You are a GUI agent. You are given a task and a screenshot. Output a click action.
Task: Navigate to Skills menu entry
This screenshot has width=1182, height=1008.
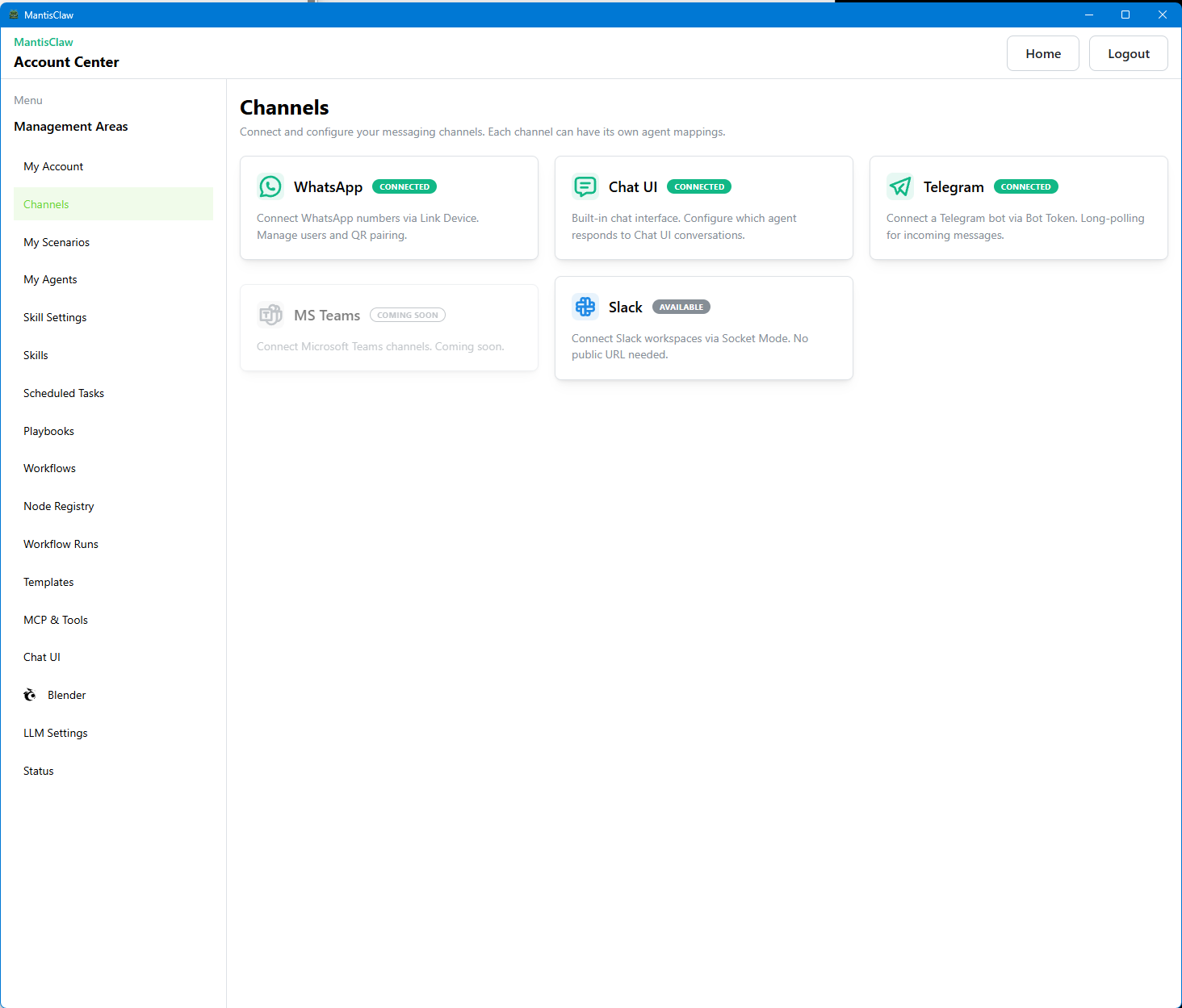(113, 355)
